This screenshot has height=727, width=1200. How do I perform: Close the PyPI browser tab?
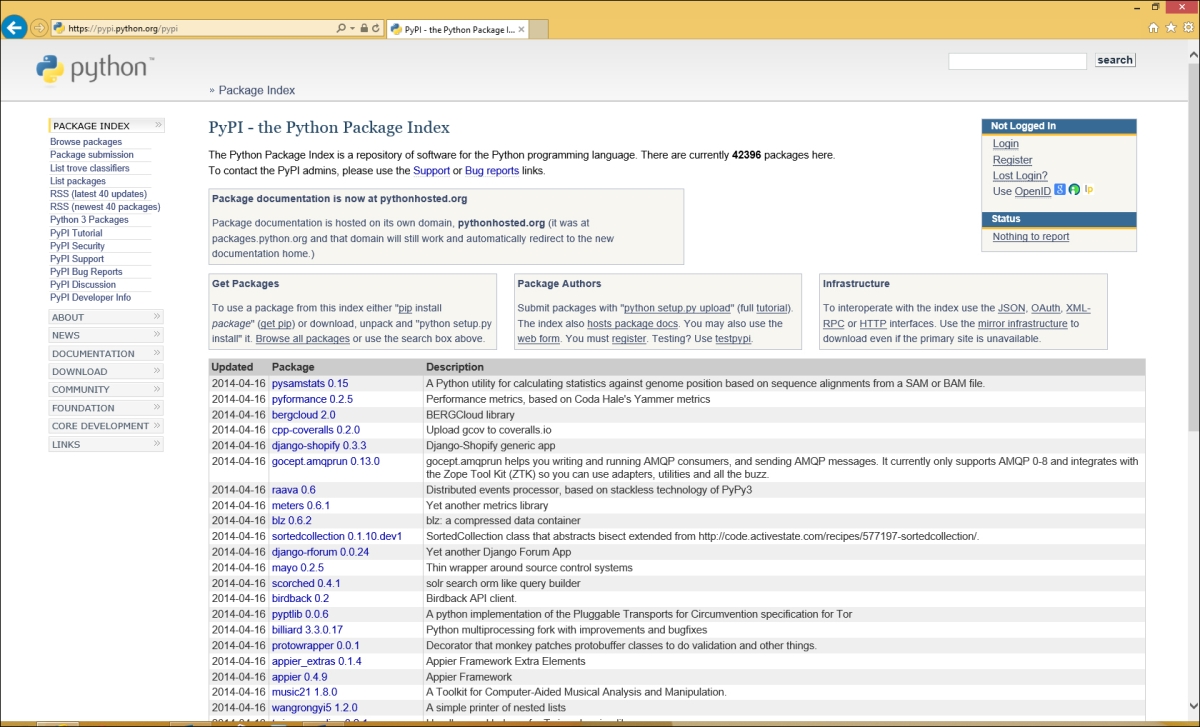tap(520, 29)
